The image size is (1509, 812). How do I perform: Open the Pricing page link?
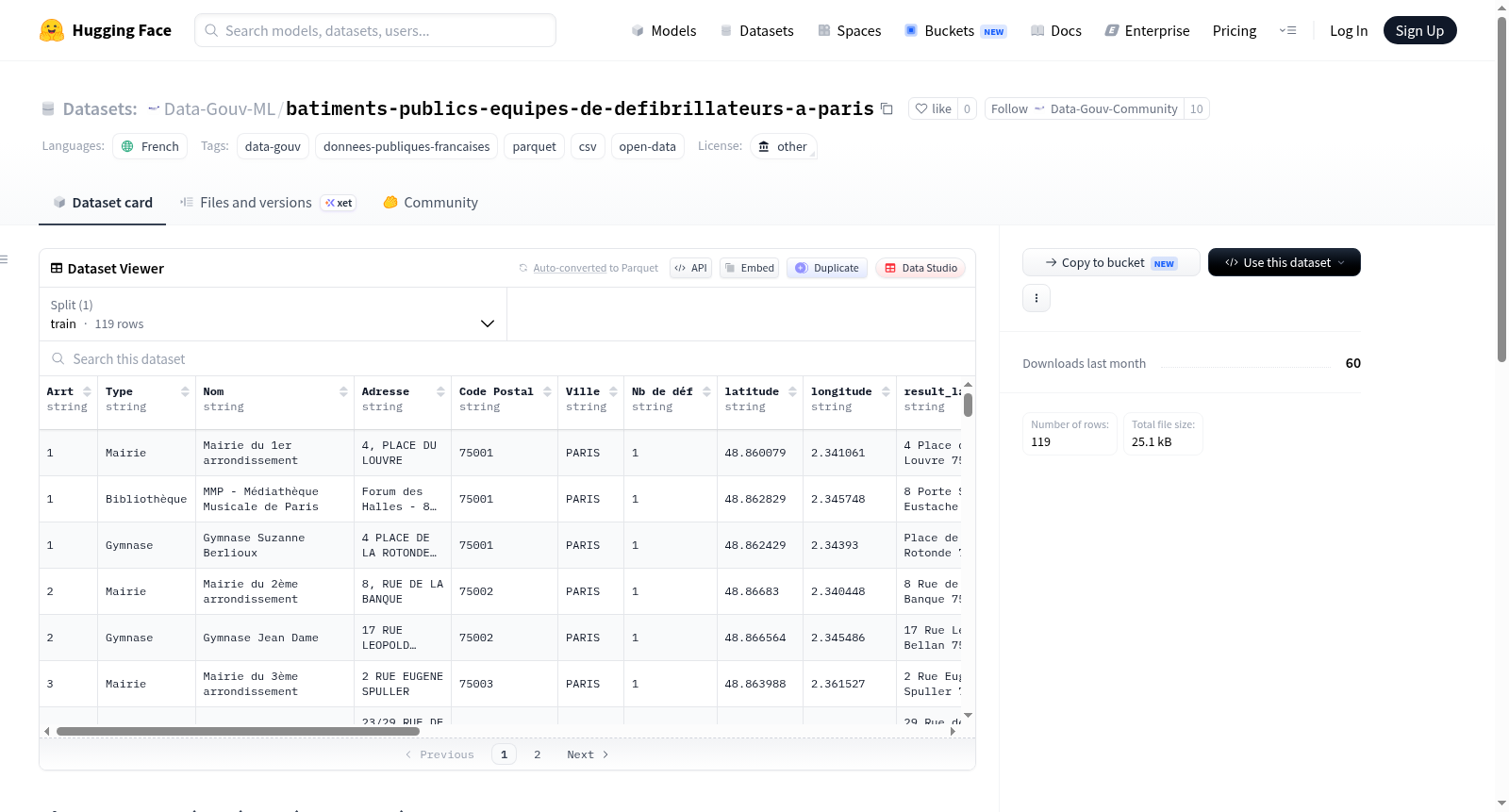(1235, 30)
